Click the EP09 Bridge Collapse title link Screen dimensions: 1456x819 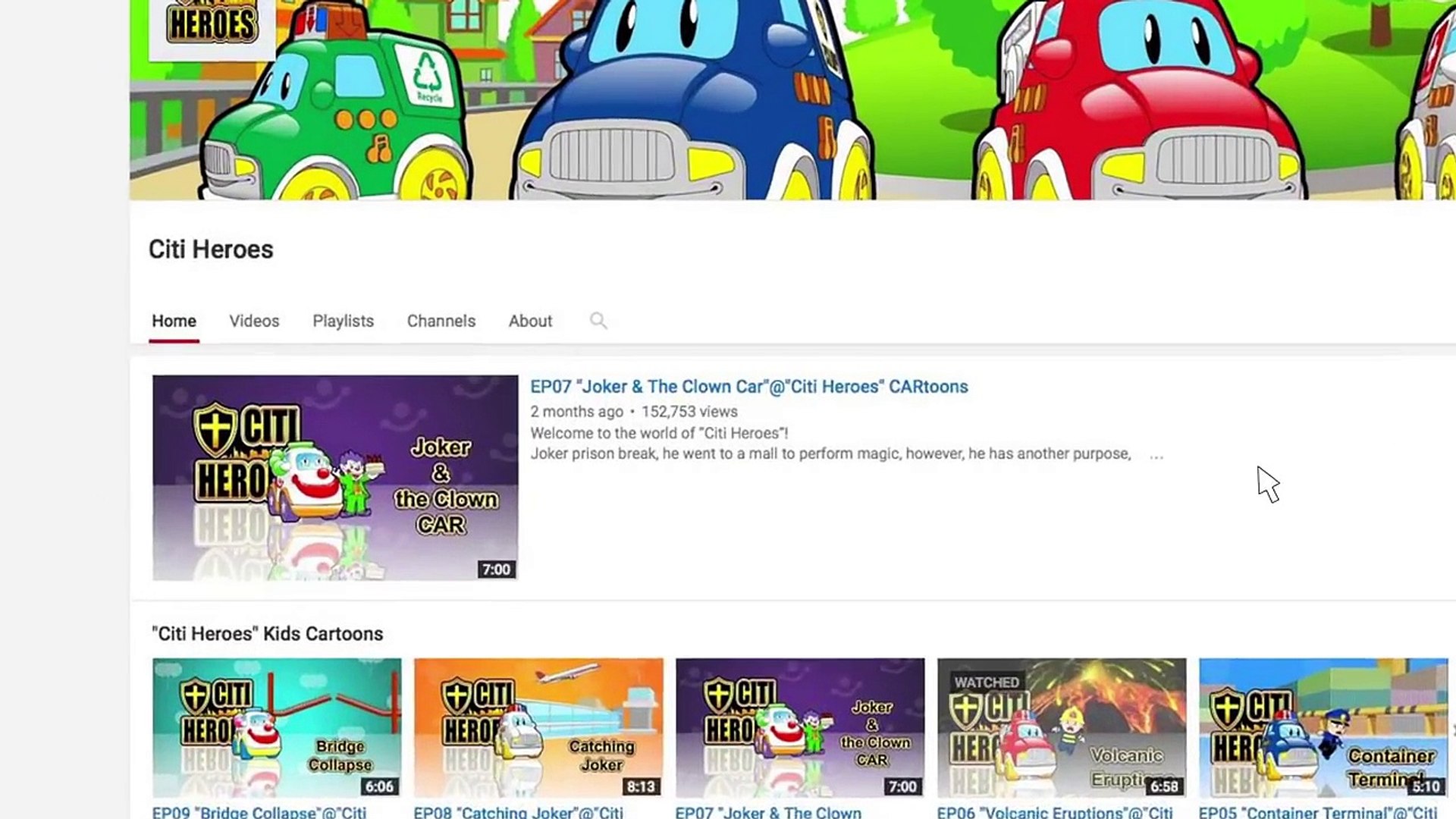[x=259, y=811]
